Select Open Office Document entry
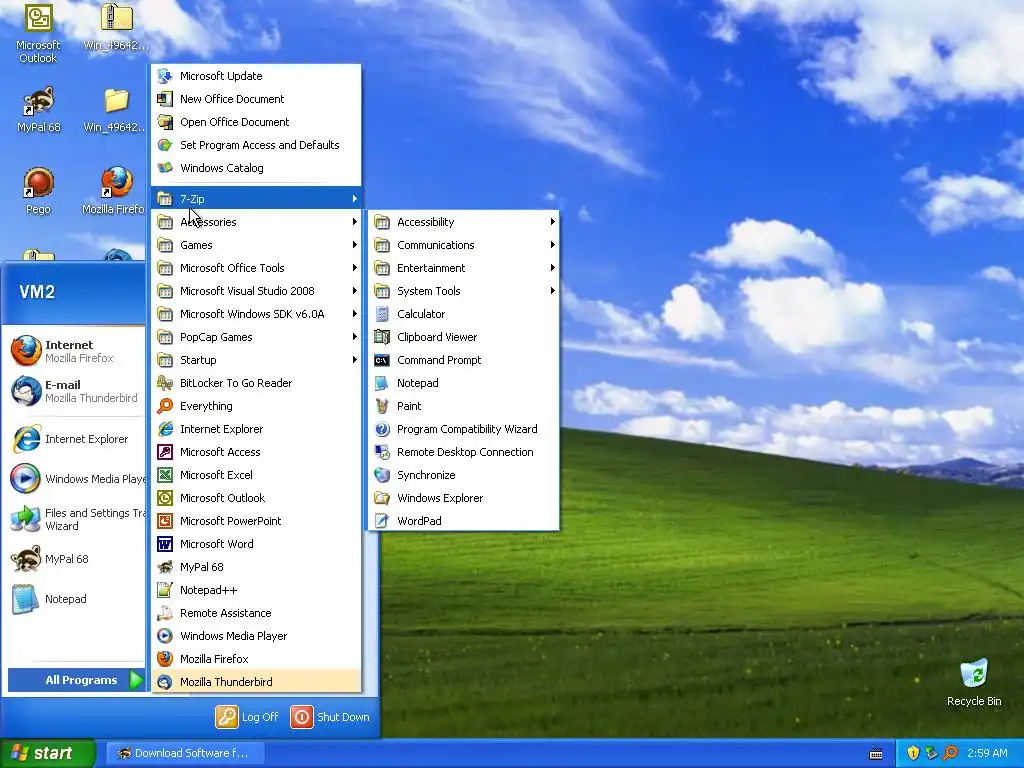Image resolution: width=1024 pixels, height=768 pixels. [256, 121]
